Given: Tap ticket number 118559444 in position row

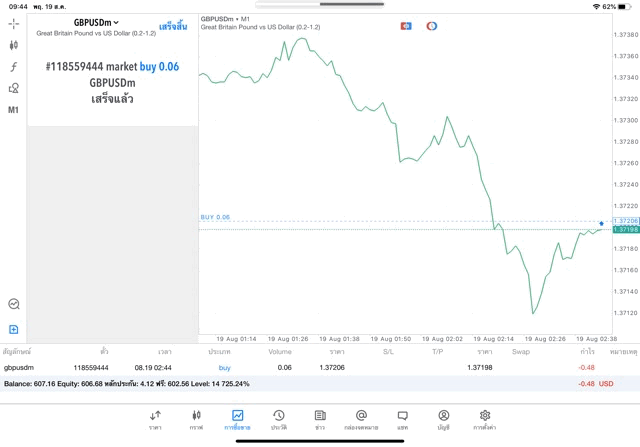Looking at the screenshot, I should [91, 368].
